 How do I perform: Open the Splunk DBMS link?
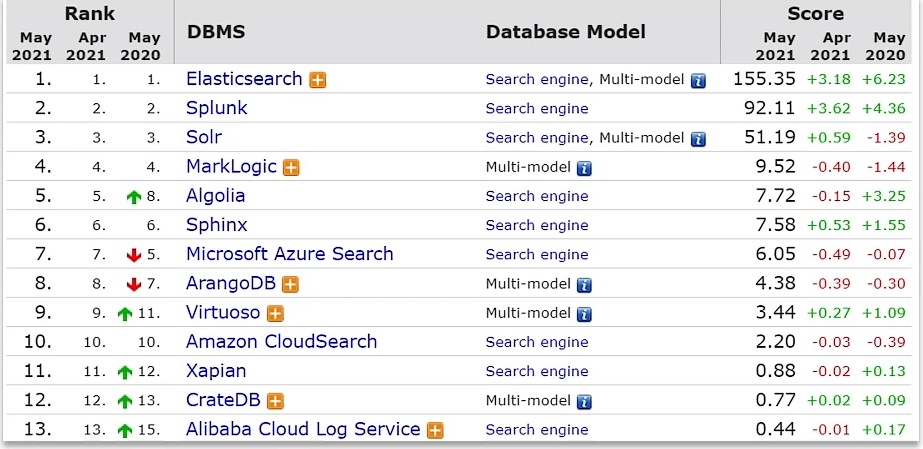point(216,108)
